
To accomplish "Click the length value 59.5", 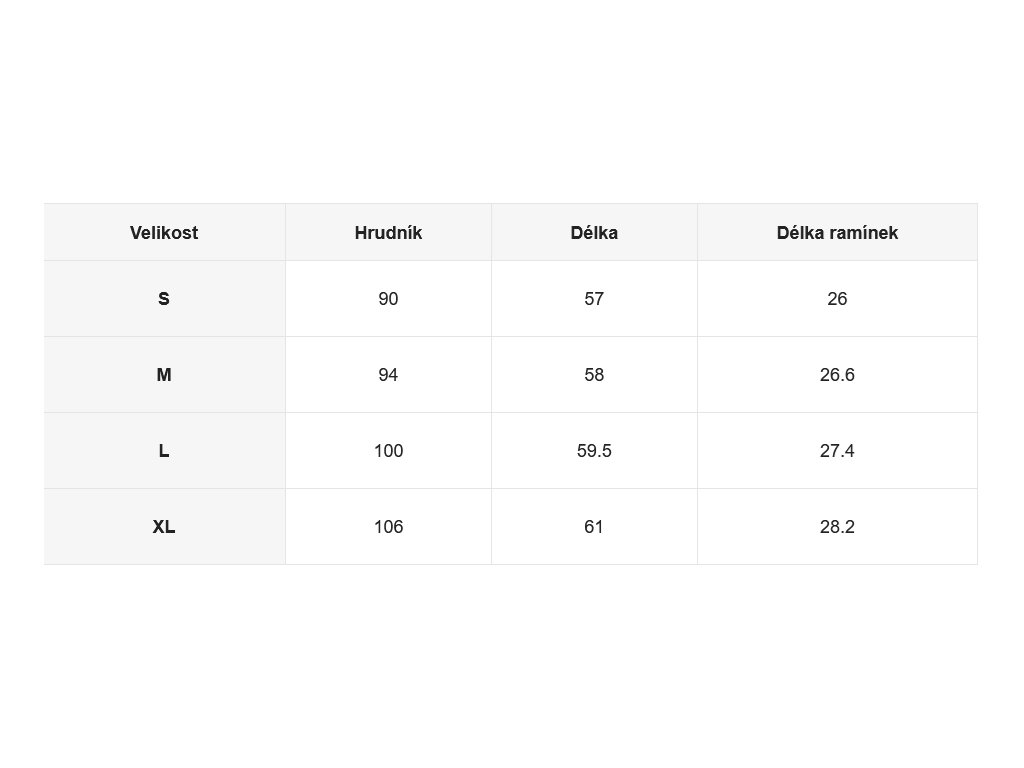I will coord(594,451).
